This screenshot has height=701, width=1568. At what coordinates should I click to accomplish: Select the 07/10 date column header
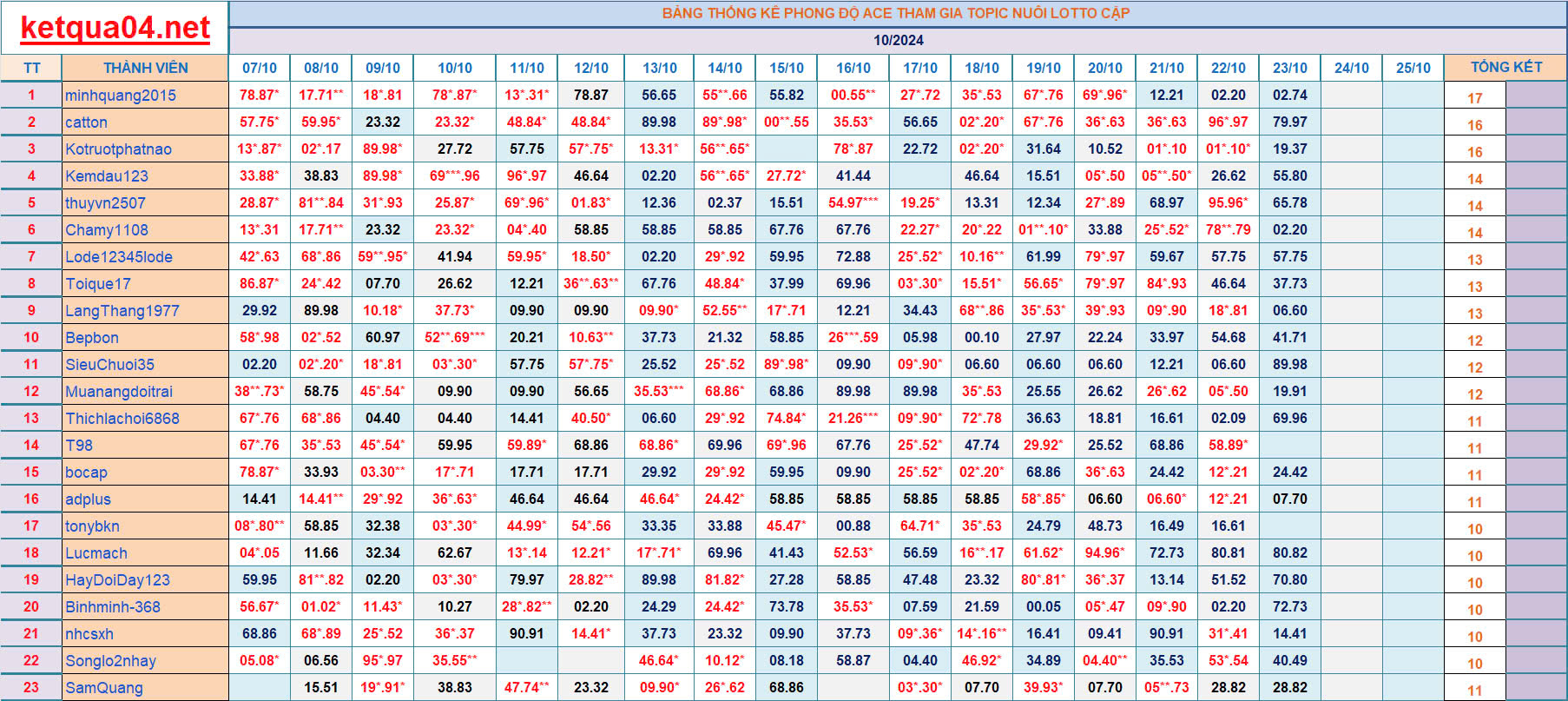[x=260, y=68]
